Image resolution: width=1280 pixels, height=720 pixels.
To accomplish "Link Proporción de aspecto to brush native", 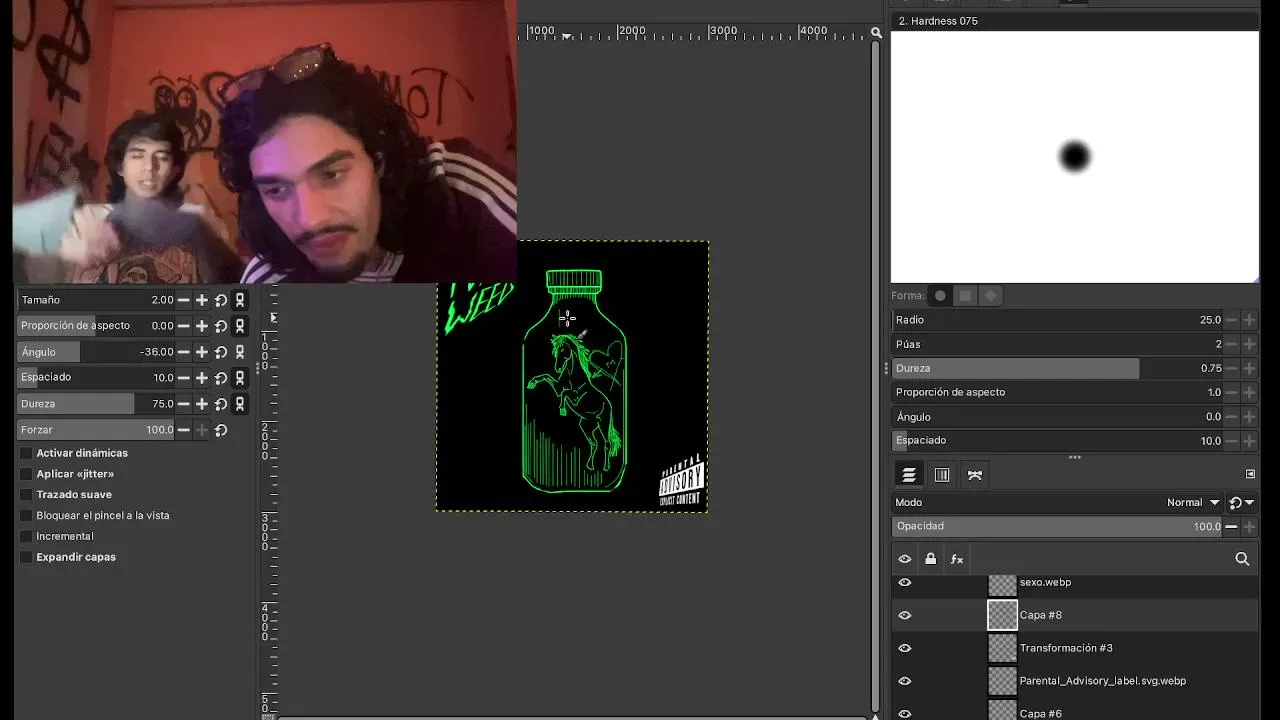I will pos(240,326).
